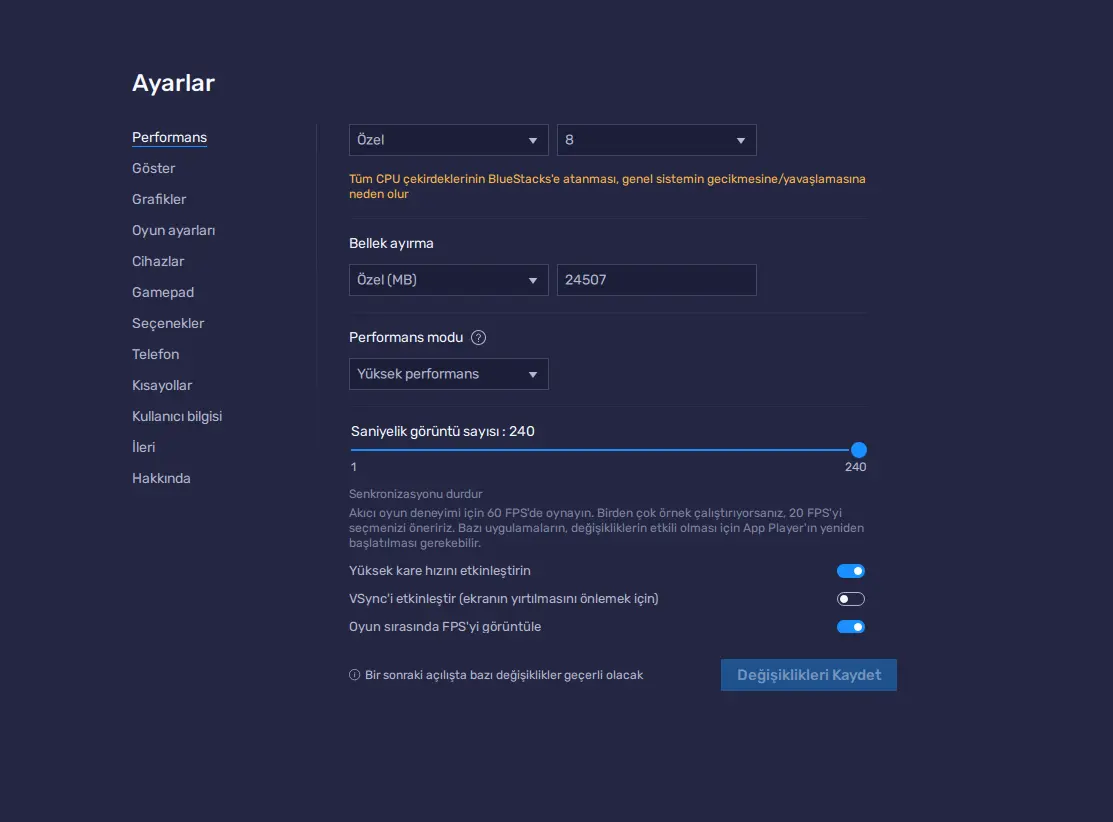The width and height of the screenshot is (1113, 822).
Task: Click the Bellek ayırma heading
Action: coord(391,243)
